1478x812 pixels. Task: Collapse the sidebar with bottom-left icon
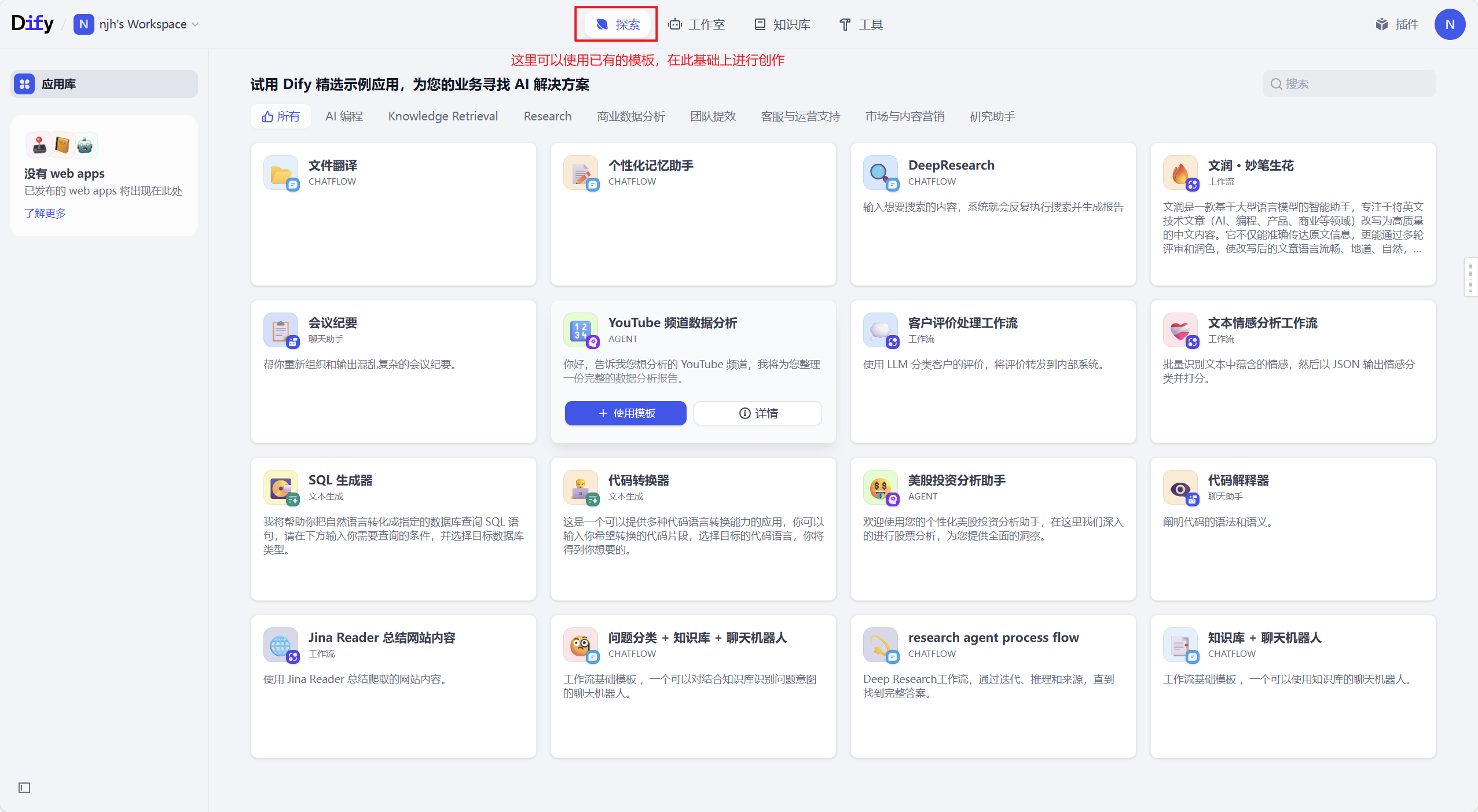24,787
